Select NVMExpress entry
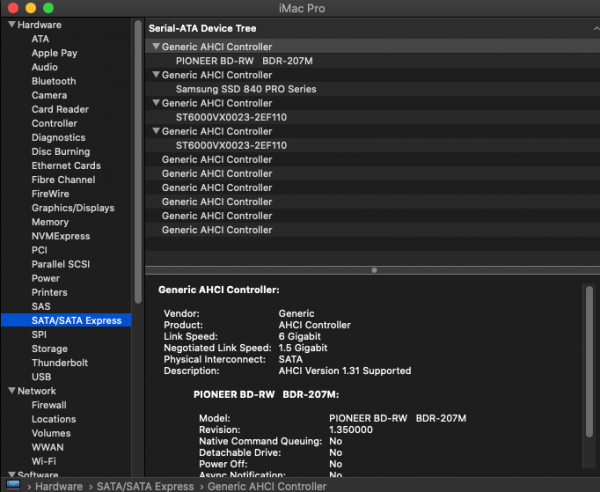Viewport: 600px width, 492px height. coord(60,236)
